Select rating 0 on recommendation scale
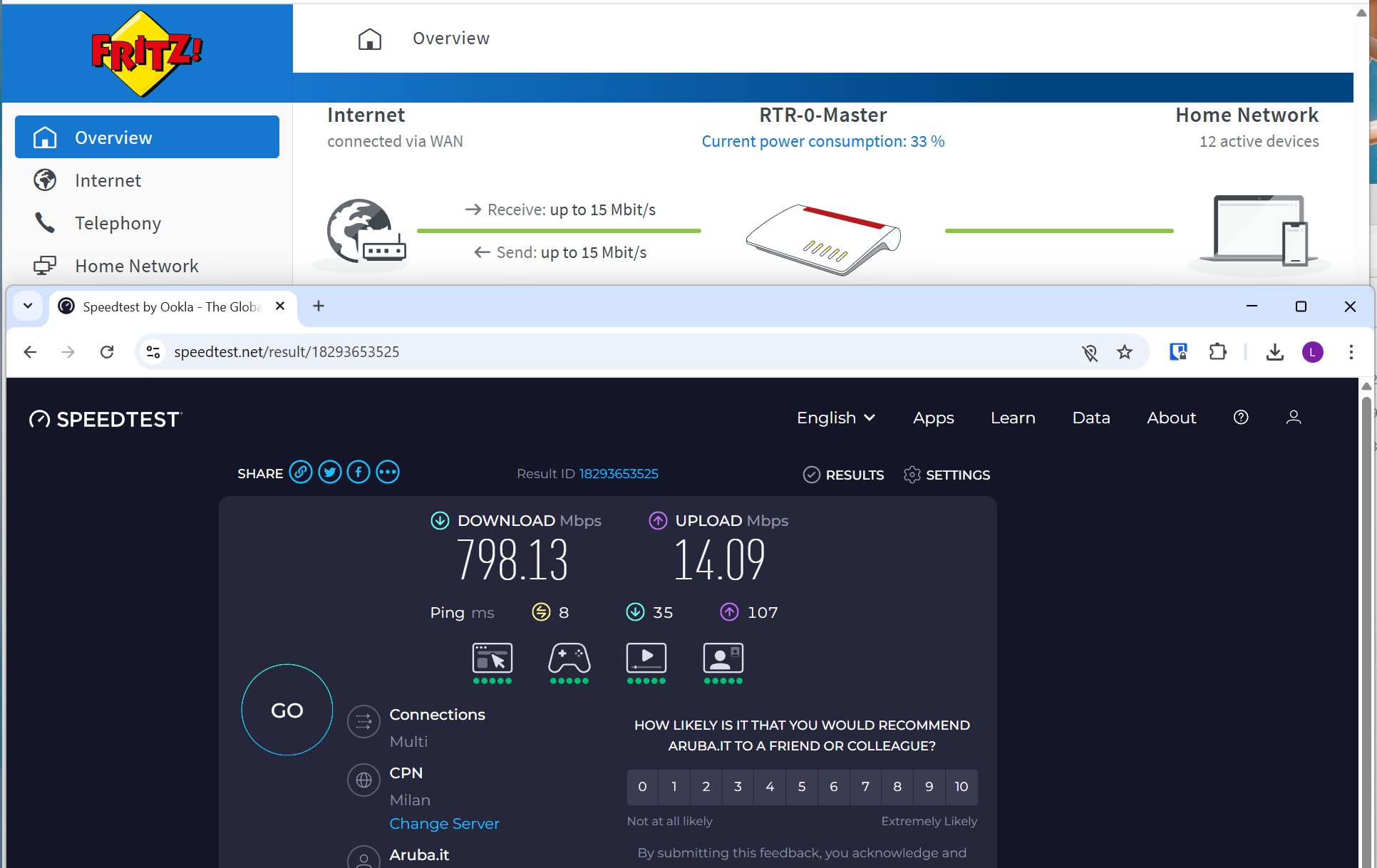This screenshot has height=868, width=1377. (642, 787)
